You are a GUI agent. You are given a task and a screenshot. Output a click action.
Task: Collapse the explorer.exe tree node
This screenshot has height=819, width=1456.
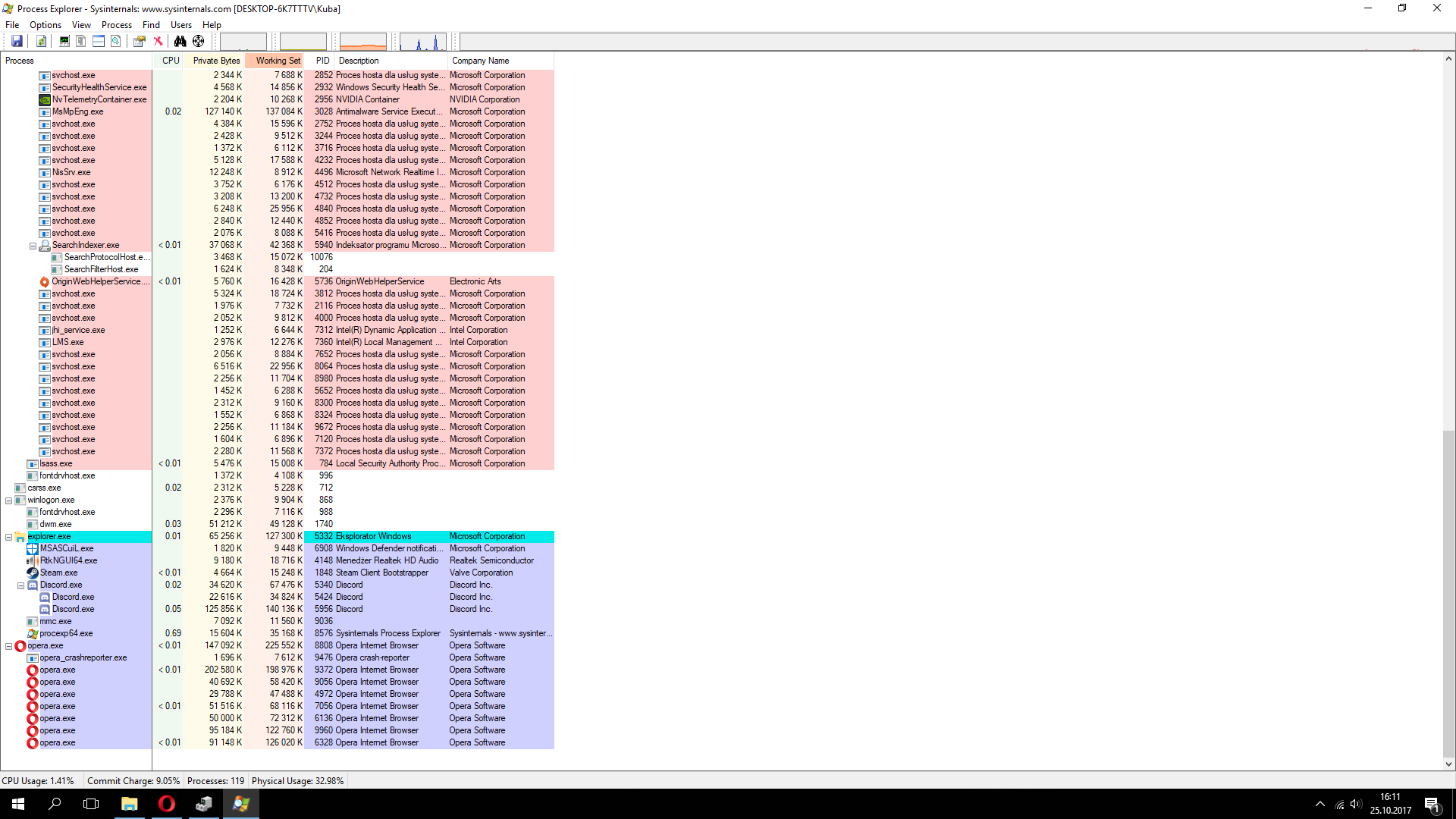pyautogui.click(x=8, y=537)
